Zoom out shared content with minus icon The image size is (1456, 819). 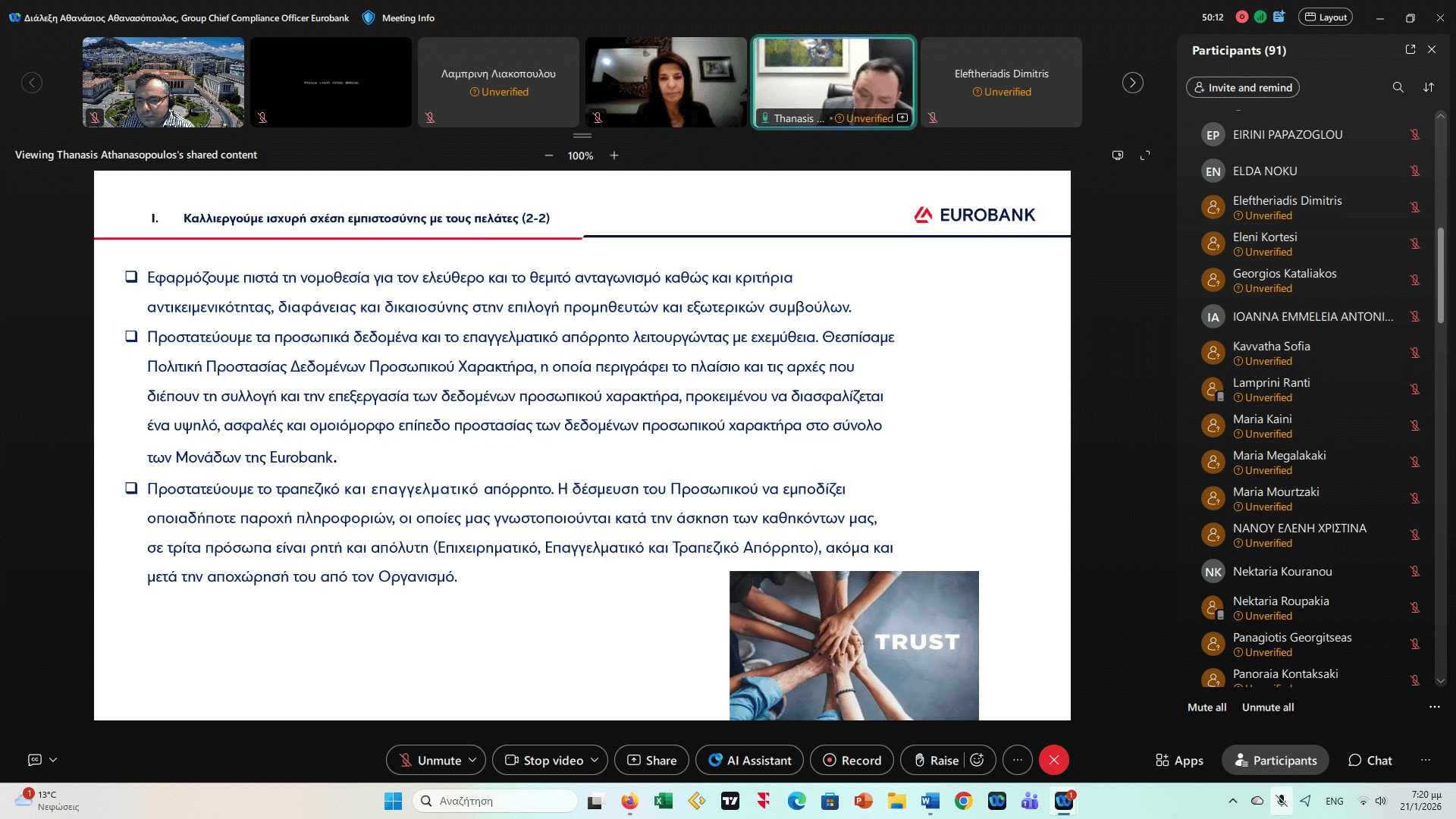549,155
